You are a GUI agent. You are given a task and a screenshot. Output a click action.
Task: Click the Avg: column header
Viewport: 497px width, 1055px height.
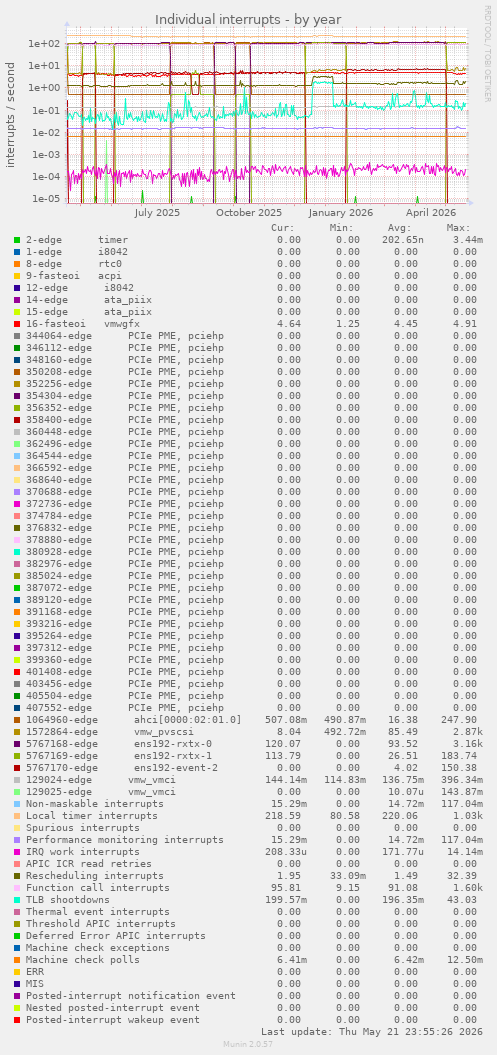(400, 227)
